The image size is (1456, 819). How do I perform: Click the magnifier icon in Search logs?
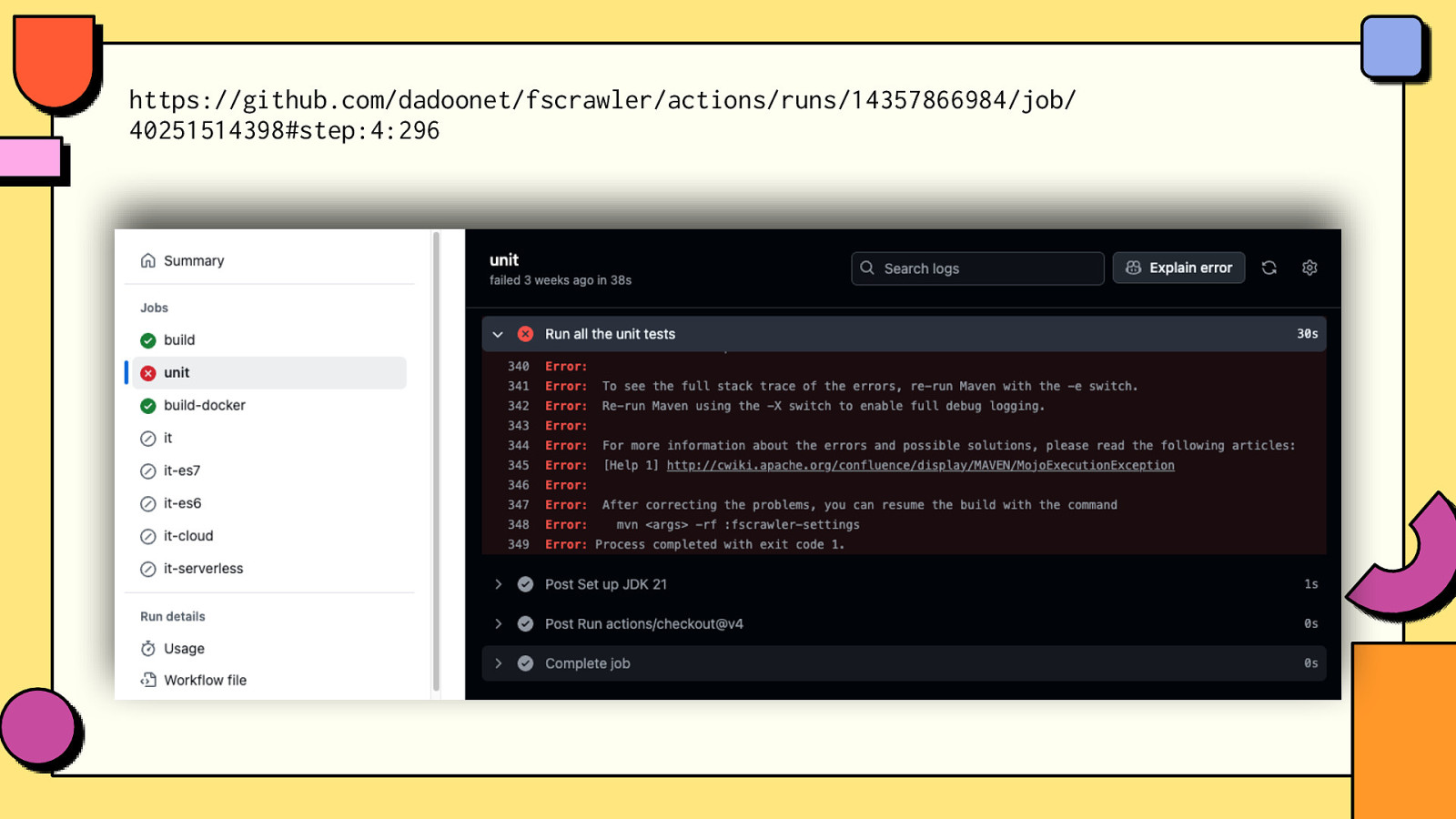[867, 268]
